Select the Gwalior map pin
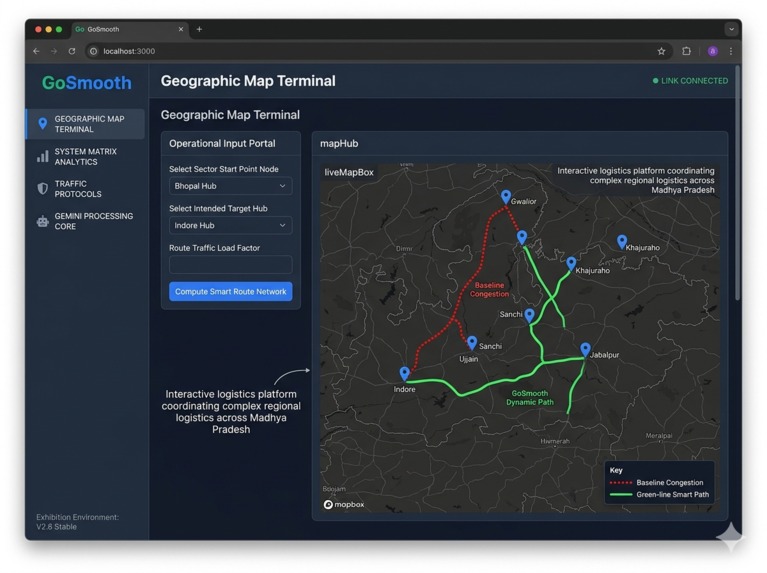The height and width of the screenshot is (573, 767). tap(506, 197)
